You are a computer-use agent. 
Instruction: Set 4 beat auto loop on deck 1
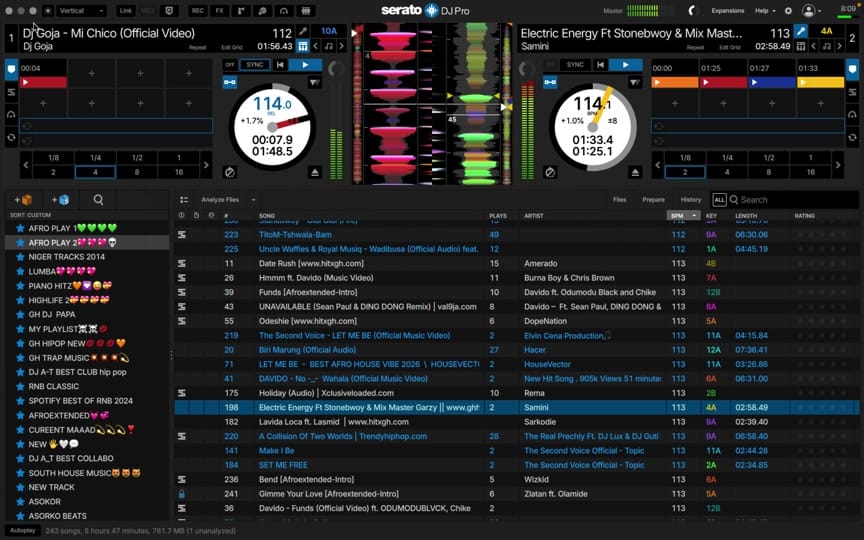95,172
